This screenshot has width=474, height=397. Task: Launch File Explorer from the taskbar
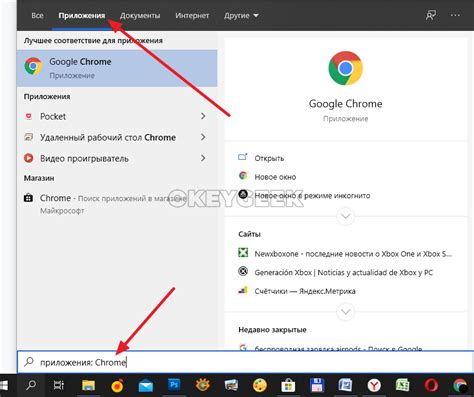88,386
